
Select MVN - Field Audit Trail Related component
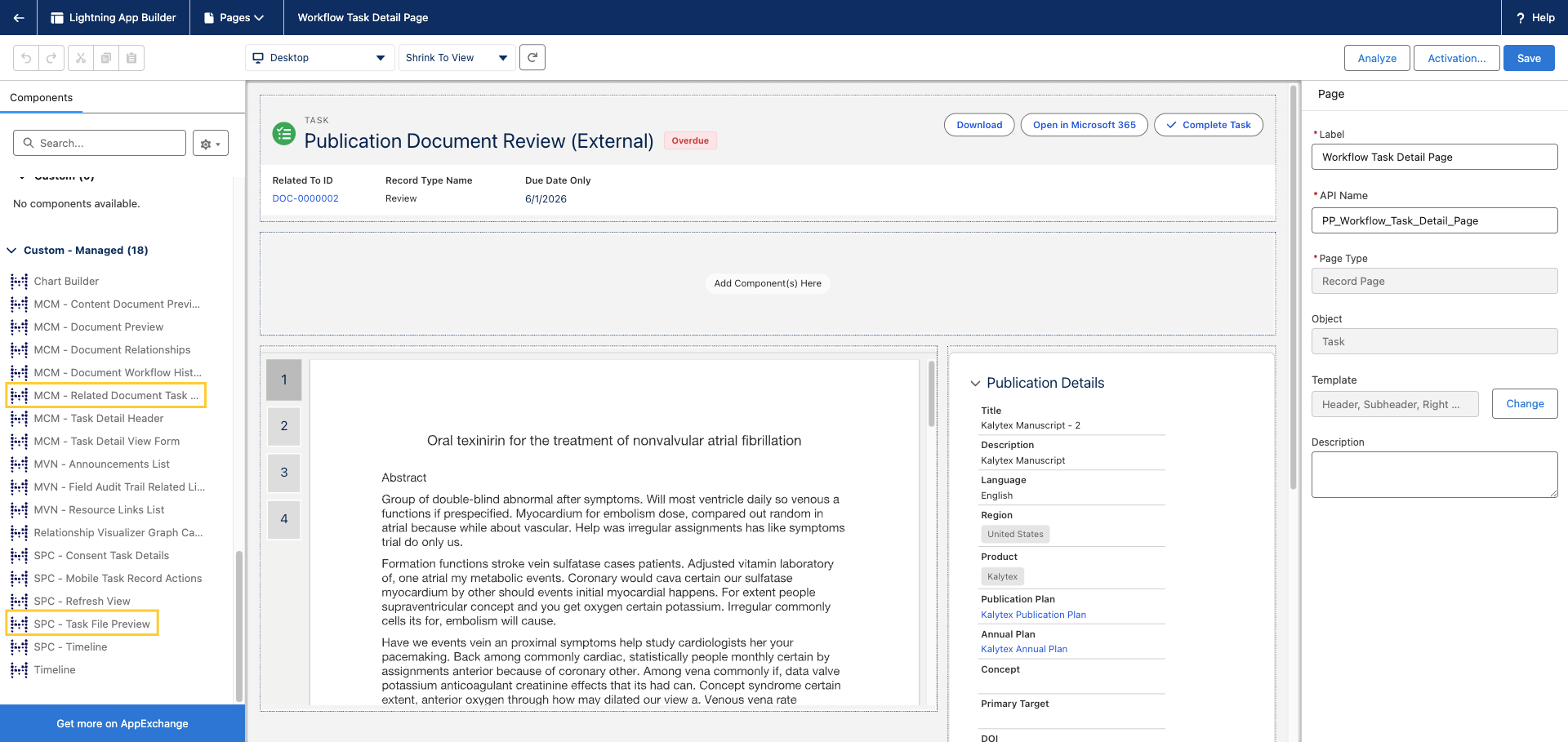click(x=106, y=487)
